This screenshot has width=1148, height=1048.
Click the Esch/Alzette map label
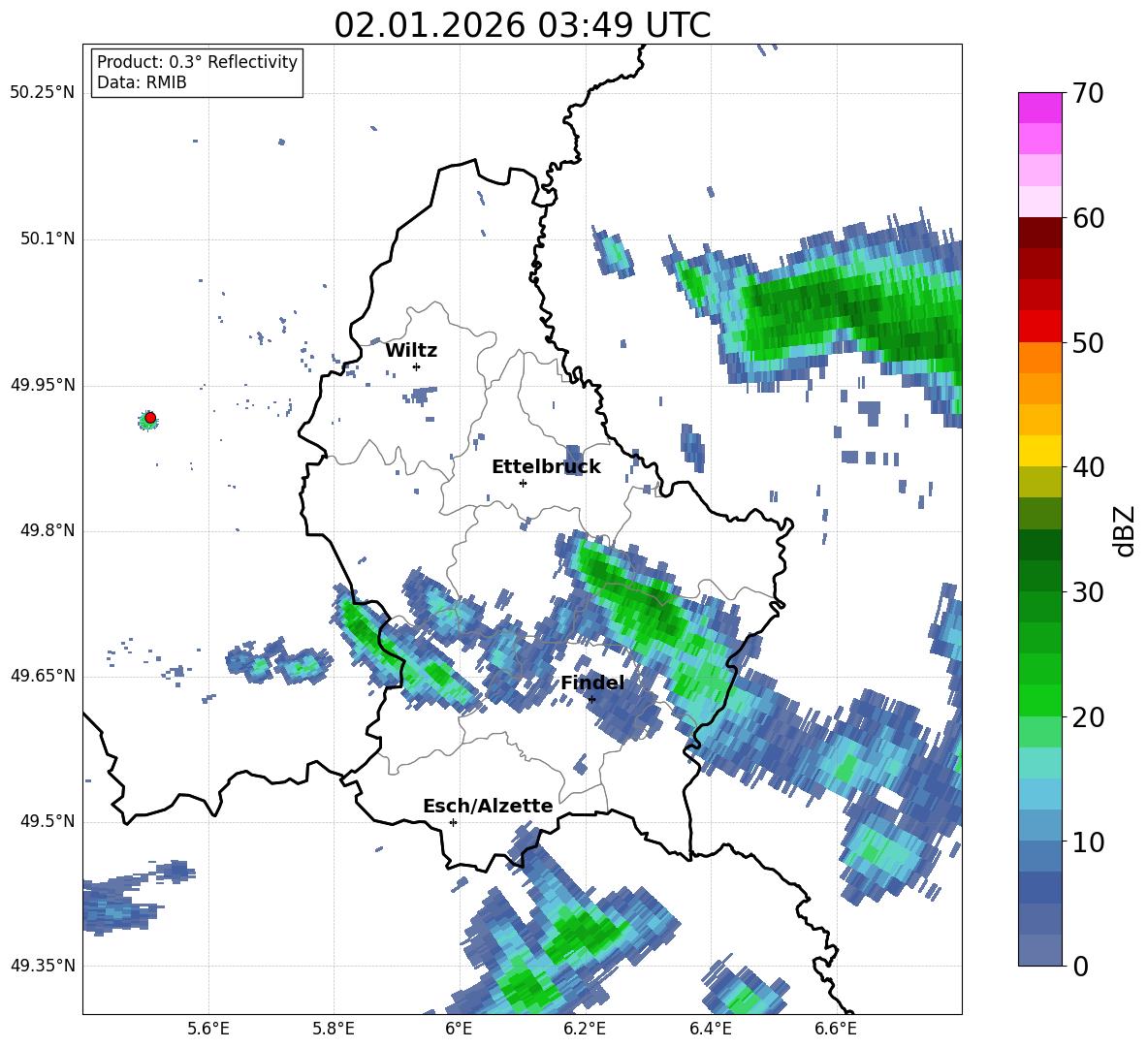click(x=488, y=806)
